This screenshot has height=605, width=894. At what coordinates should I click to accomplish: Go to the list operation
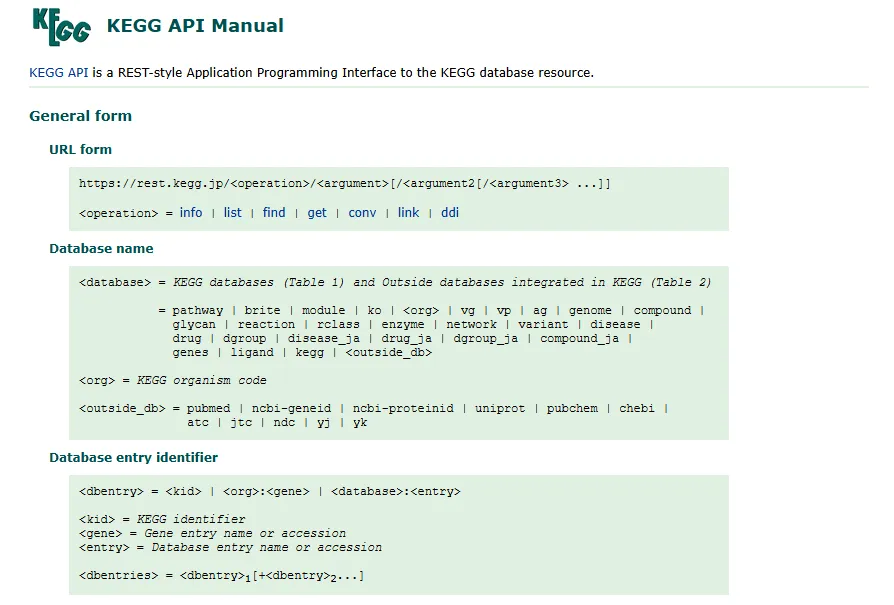tap(233, 213)
